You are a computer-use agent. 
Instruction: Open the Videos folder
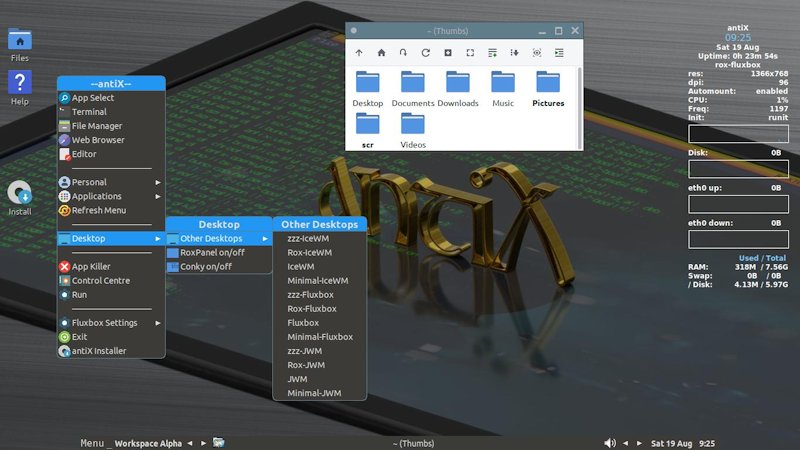413,131
